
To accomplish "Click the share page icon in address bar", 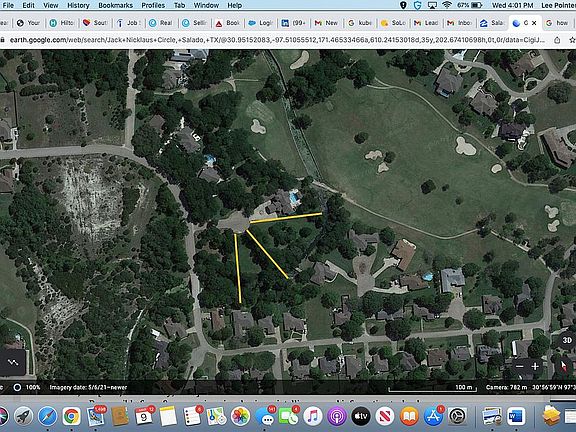I will [x=557, y=40].
